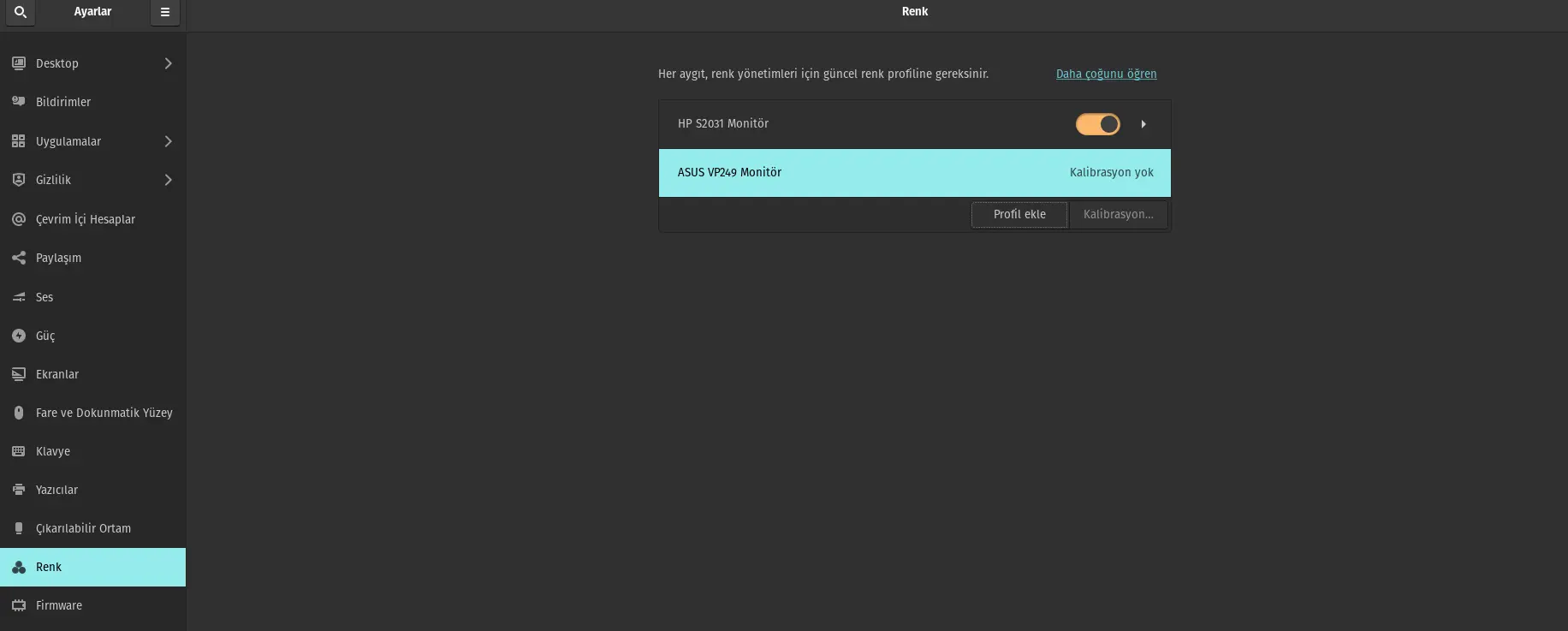
Task: Go to Paylaşım settings label
Action: [x=58, y=258]
